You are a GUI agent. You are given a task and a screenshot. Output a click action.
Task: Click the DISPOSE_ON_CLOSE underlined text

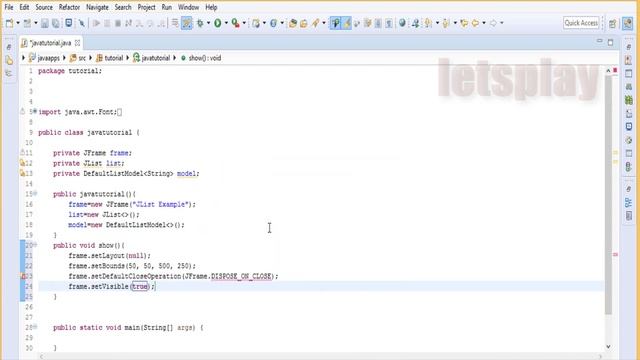(x=241, y=276)
